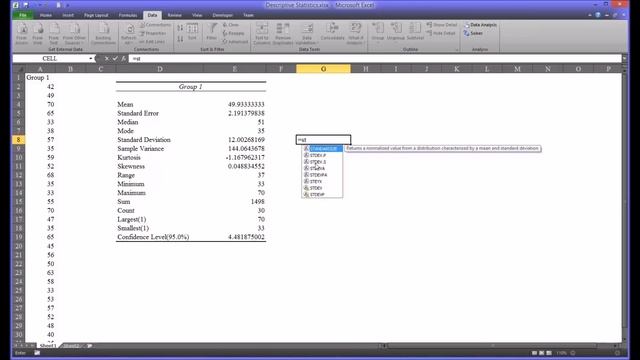Open the Ungroup outline dropdown
The width and height of the screenshot is (640, 360).
tap(396, 33)
